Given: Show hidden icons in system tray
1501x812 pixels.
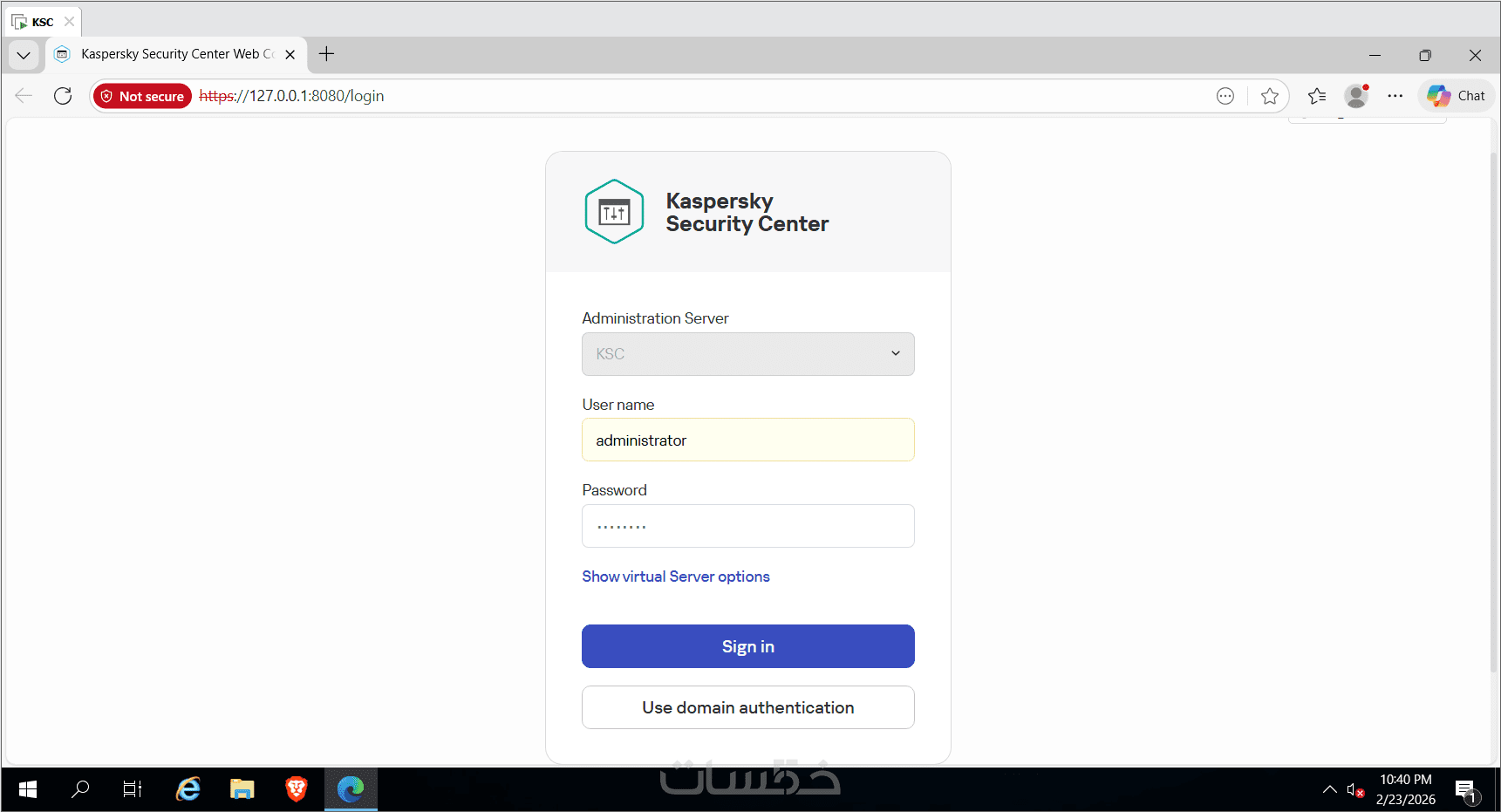Looking at the screenshot, I should [x=1329, y=789].
